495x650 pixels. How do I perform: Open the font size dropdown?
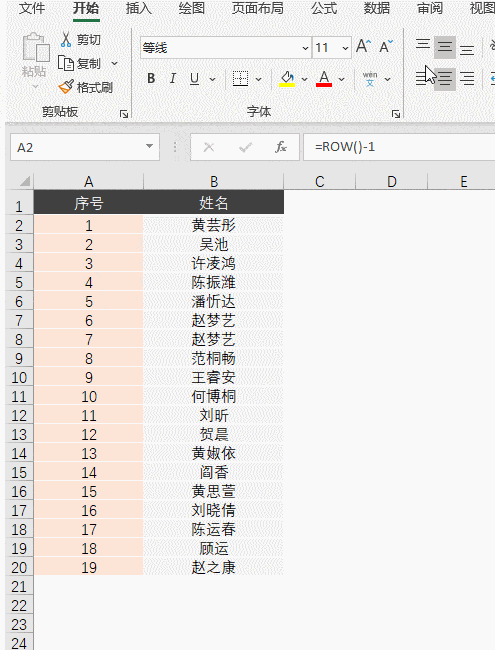click(345, 48)
